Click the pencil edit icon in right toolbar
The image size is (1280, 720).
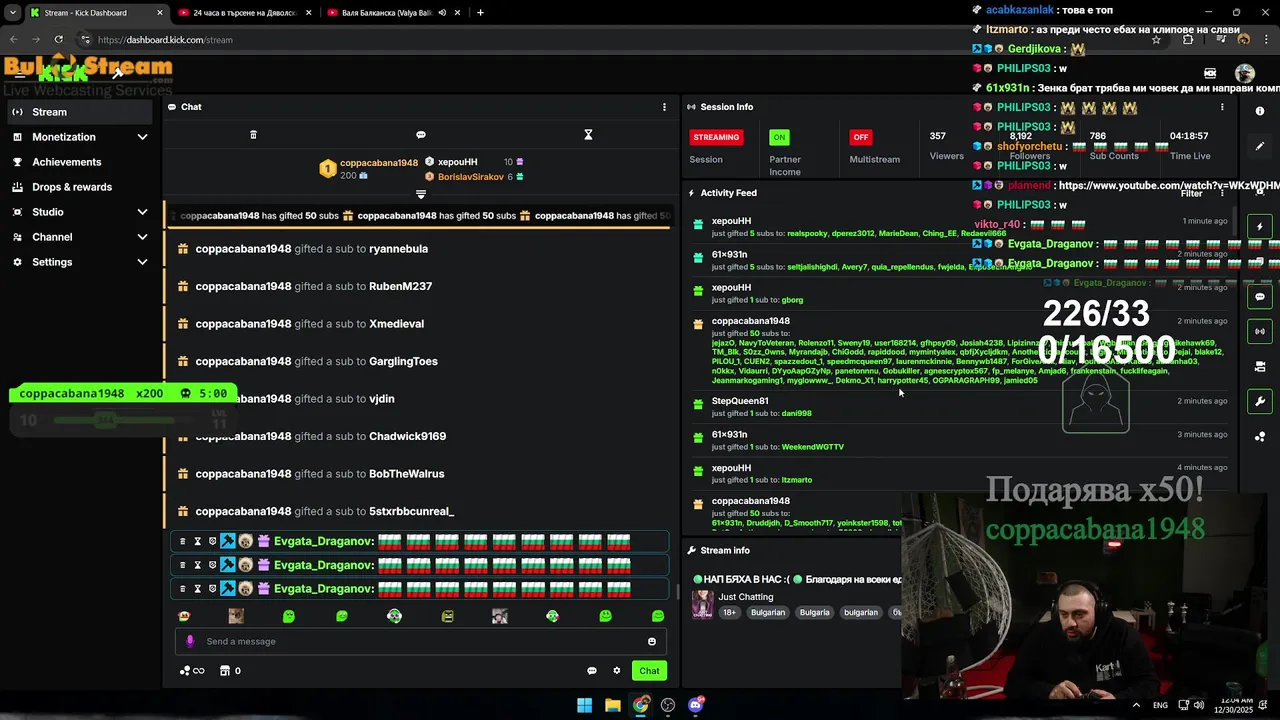tap(1260, 146)
